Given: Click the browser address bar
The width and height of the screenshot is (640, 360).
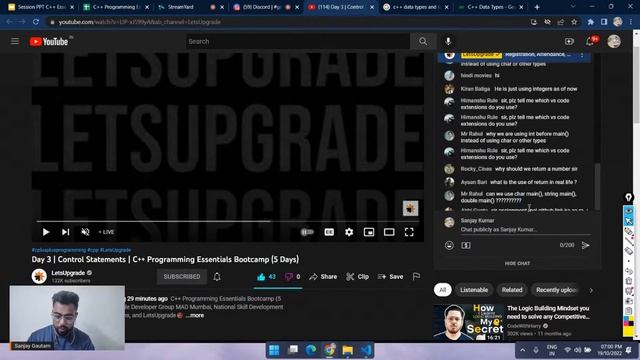Looking at the screenshot, I should point(286,22).
